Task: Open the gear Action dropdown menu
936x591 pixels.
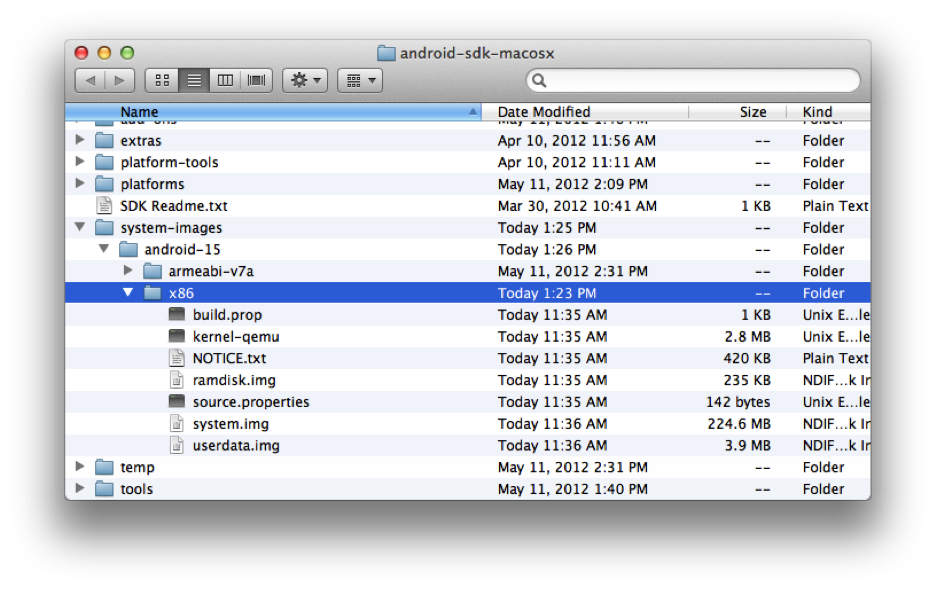Action: tap(304, 80)
